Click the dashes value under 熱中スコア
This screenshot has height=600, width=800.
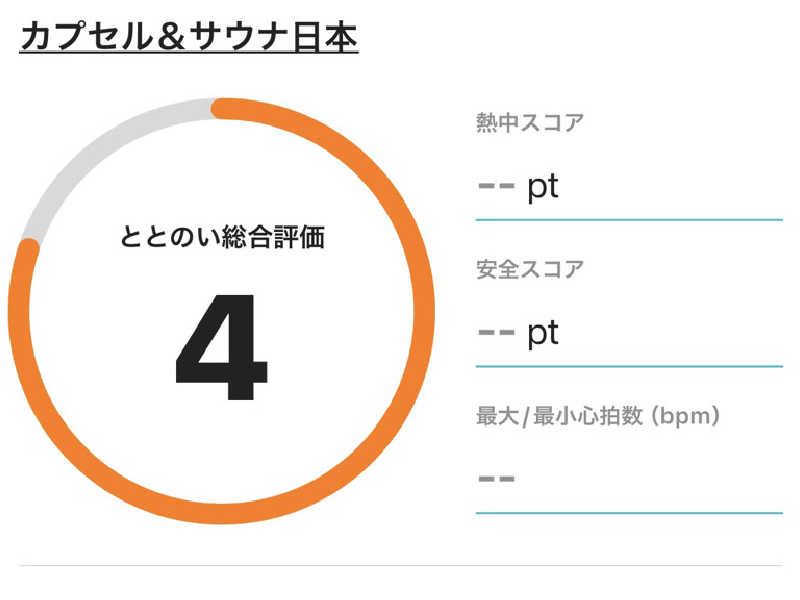point(496,186)
